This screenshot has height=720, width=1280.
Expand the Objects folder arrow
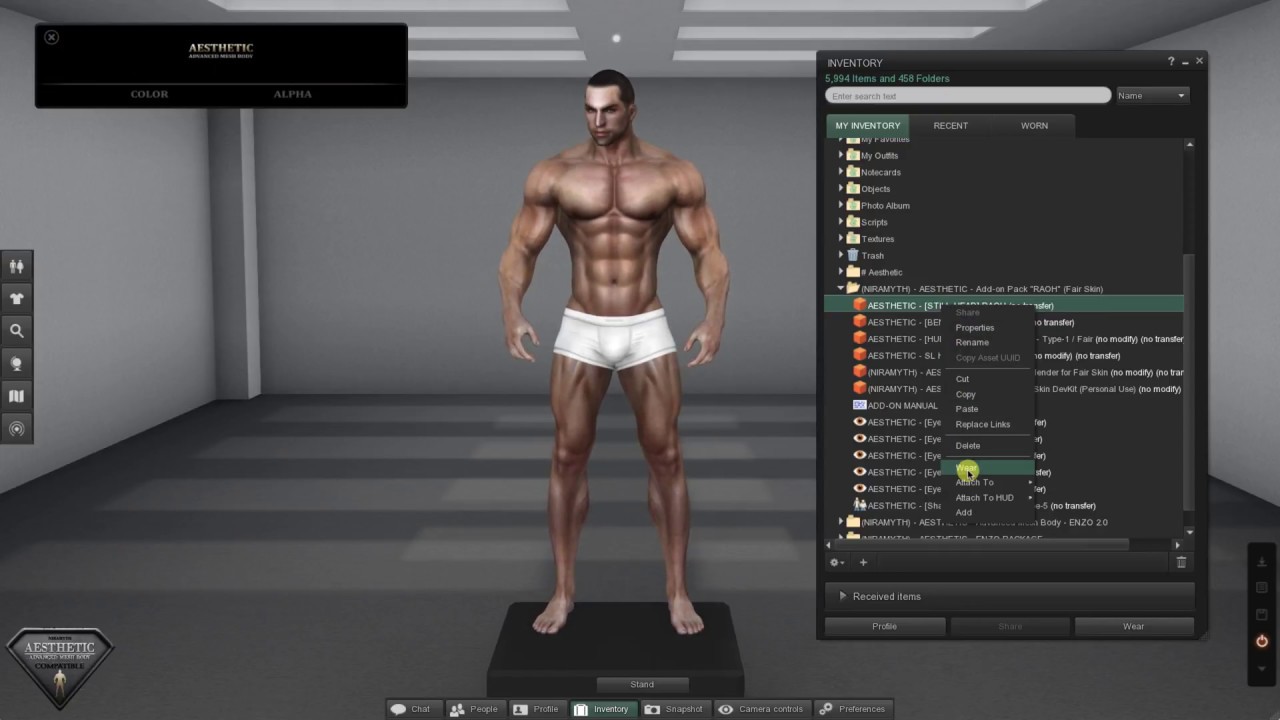click(841, 188)
